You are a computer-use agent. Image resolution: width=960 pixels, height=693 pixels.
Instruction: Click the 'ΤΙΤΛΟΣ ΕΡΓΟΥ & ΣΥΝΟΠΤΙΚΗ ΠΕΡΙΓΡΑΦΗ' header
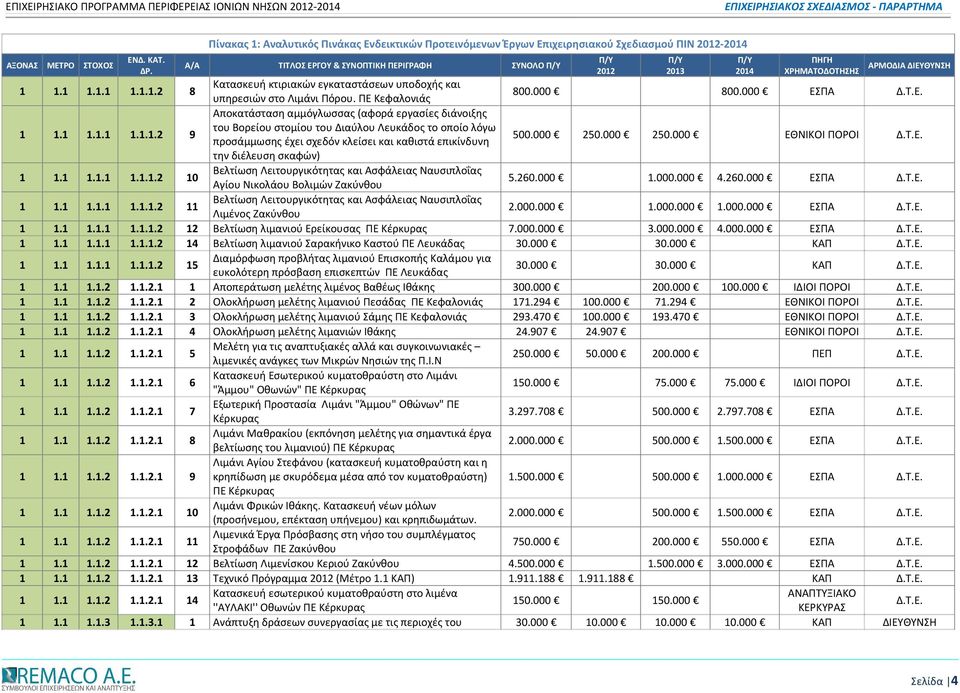click(355, 66)
